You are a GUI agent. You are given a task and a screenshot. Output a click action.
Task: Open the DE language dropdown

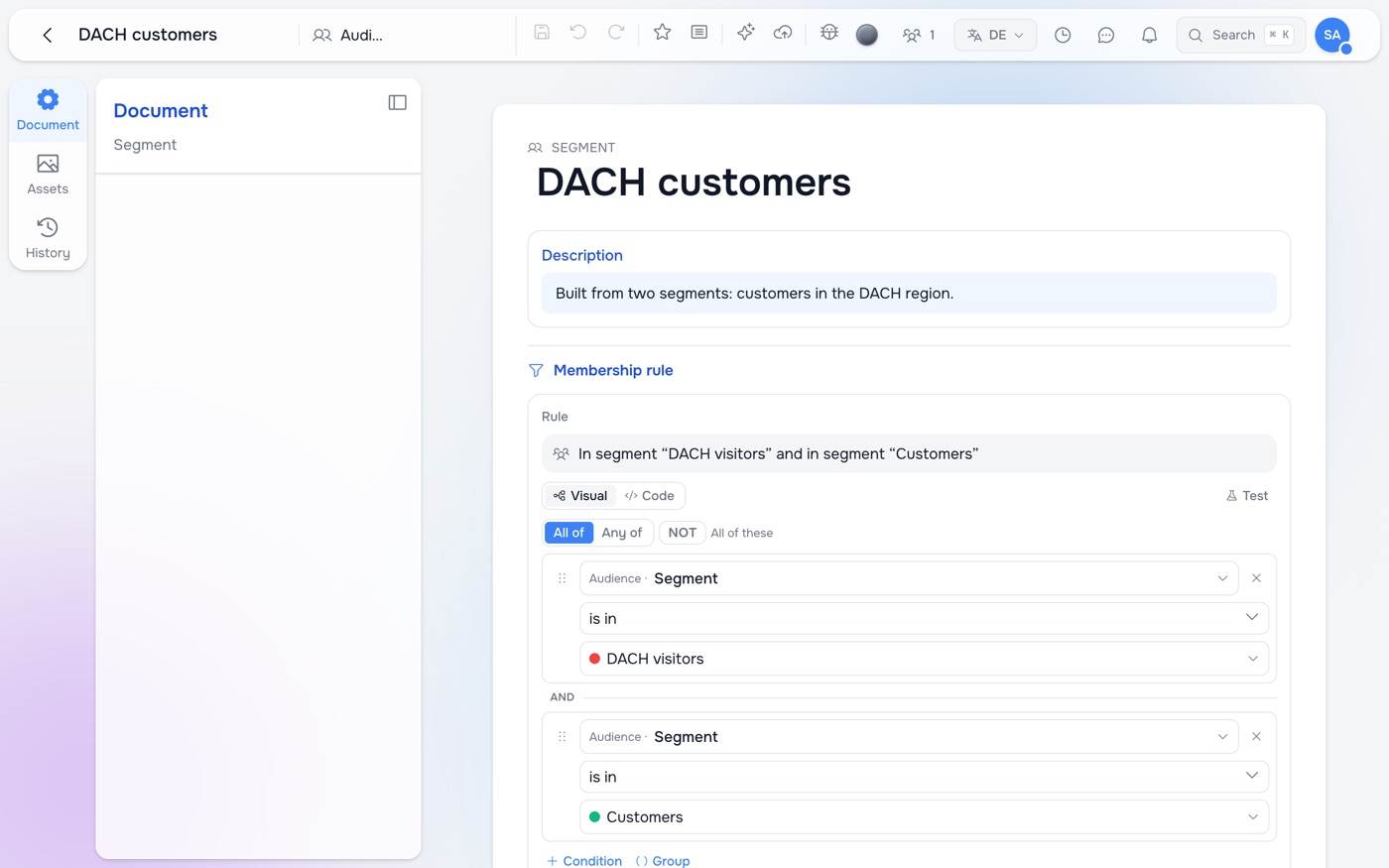[x=995, y=35]
